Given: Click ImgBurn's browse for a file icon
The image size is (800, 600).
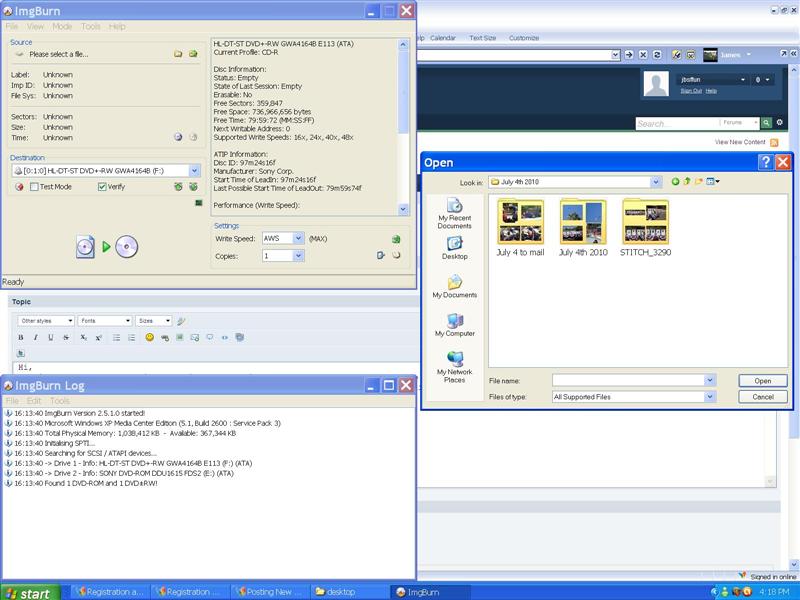Looking at the screenshot, I should click(x=178, y=54).
